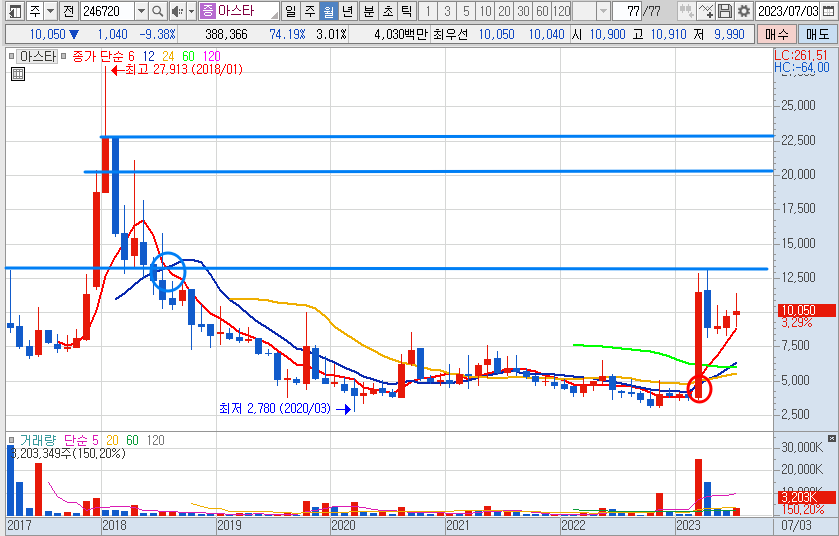This screenshot has width=839, height=536.
Task: Click the 2018 year marker on time axis
Action: click(x=114, y=525)
